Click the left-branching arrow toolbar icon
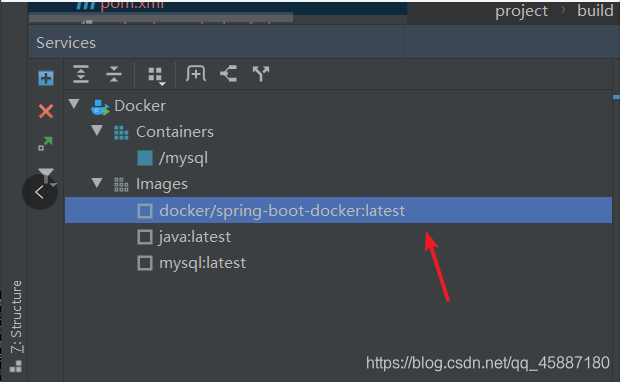Image resolution: width=620 pixels, height=382 pixels. pyautogui.click(x=229, y=74)
